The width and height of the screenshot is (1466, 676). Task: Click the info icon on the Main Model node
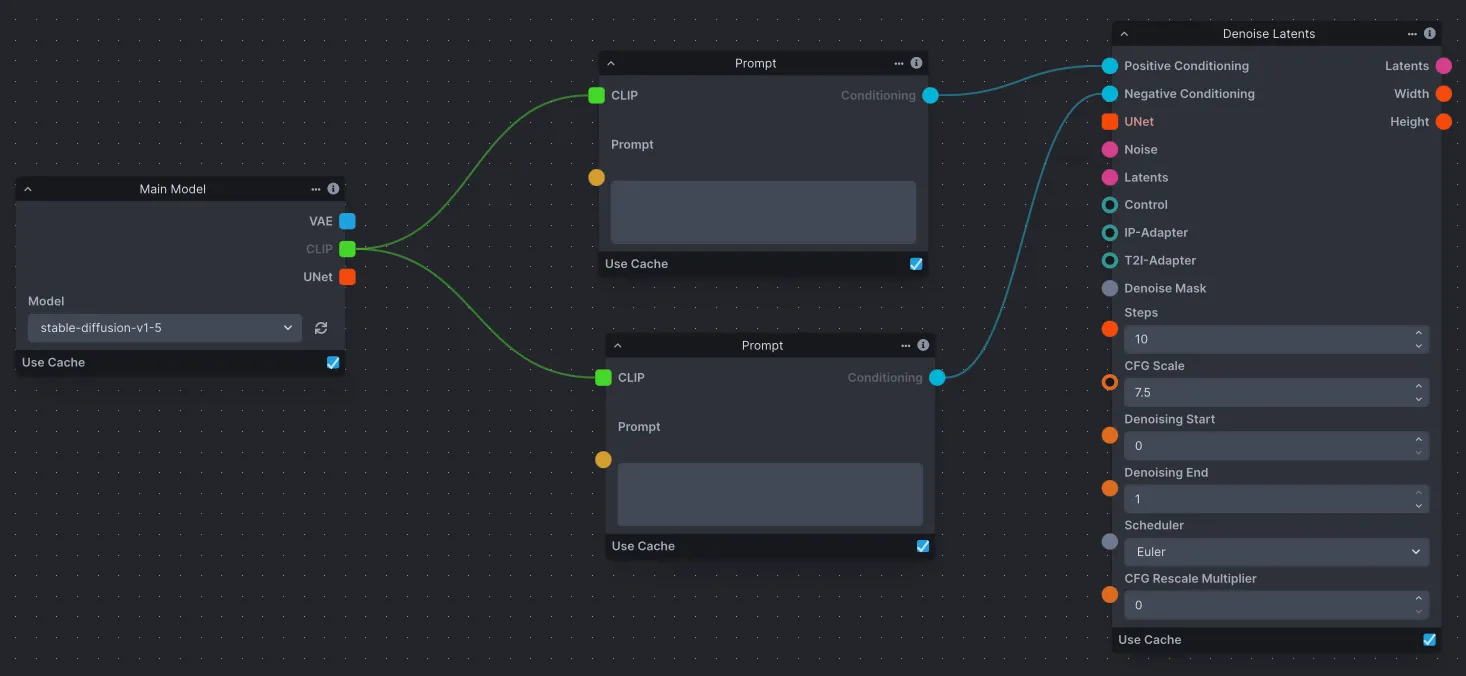pos(333,188)
